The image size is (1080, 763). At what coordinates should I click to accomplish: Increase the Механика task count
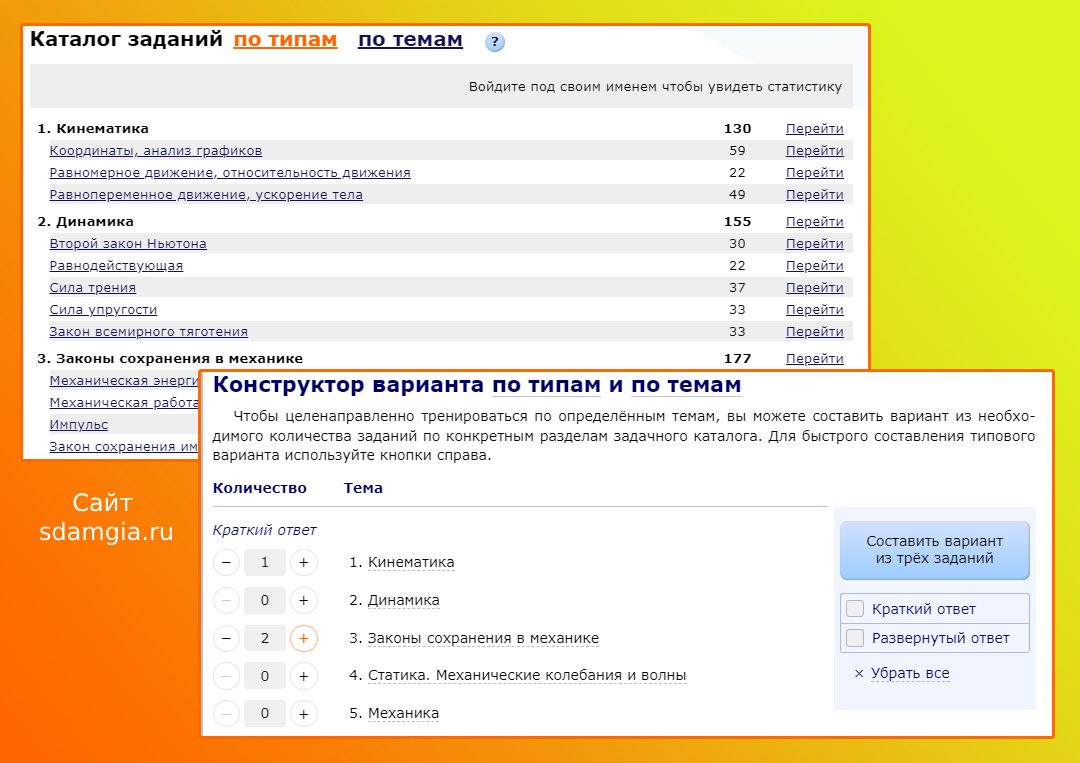coord(304,714)
